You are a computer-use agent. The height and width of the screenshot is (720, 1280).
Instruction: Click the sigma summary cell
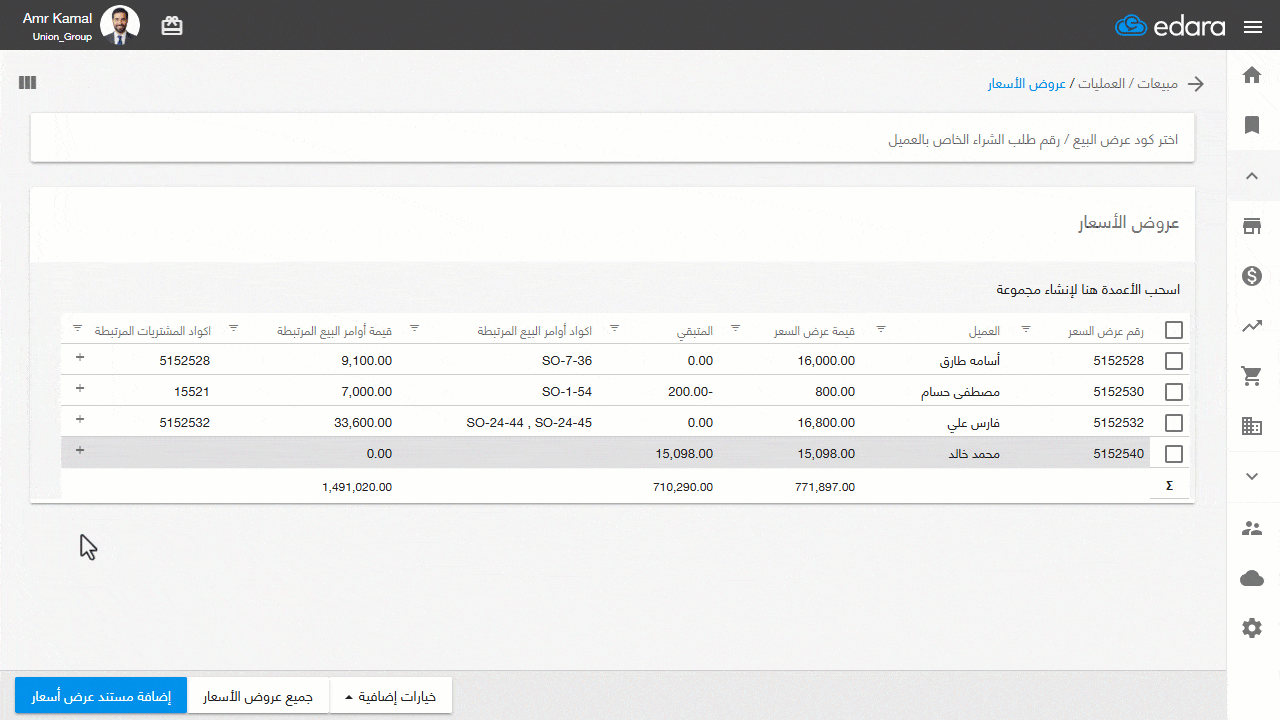[x=1169, y=486]
